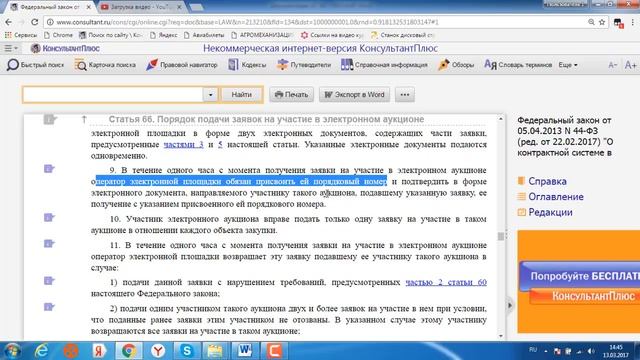Click the document scrollbar down arrow
The image size is (640, 360).
click(x=501, y=336)
